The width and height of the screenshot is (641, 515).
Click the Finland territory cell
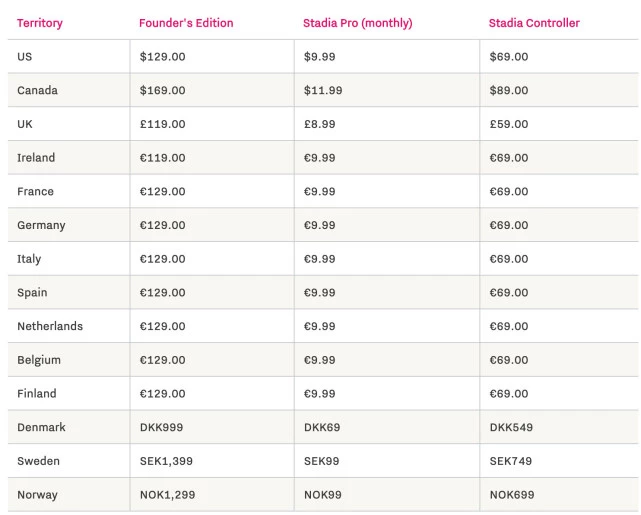37,394
